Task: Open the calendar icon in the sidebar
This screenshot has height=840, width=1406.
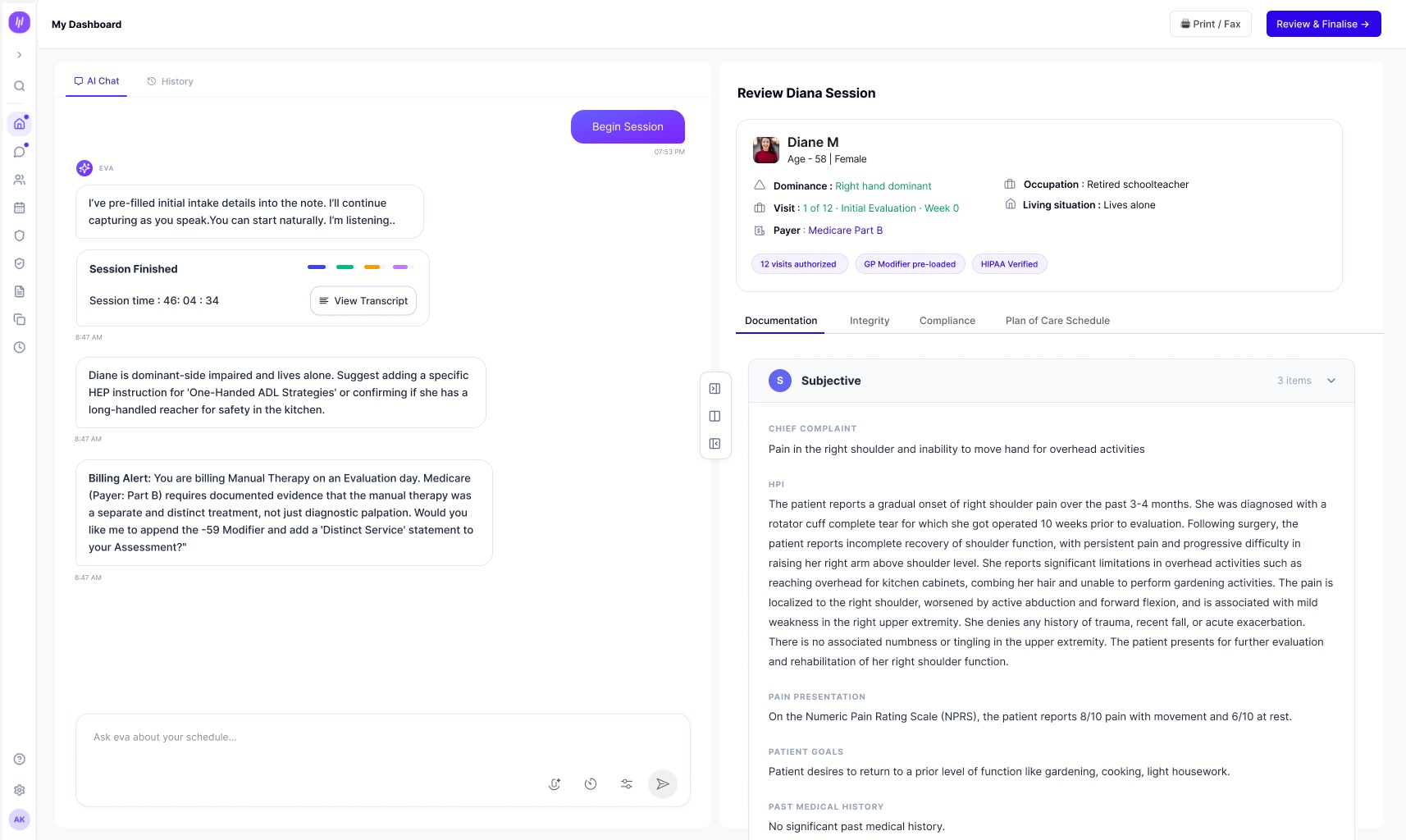Action: 20,208
